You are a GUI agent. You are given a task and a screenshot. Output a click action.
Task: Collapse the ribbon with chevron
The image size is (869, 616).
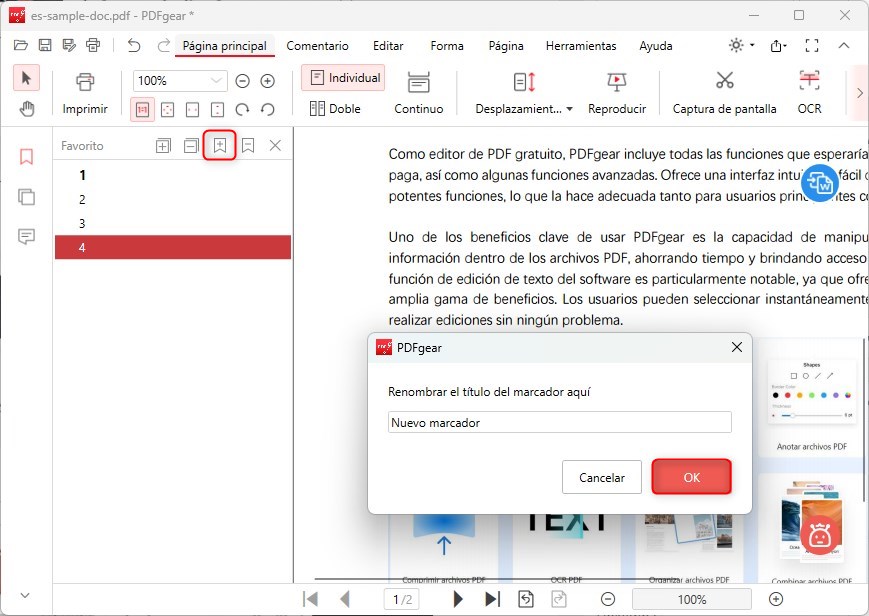[844, 45]
